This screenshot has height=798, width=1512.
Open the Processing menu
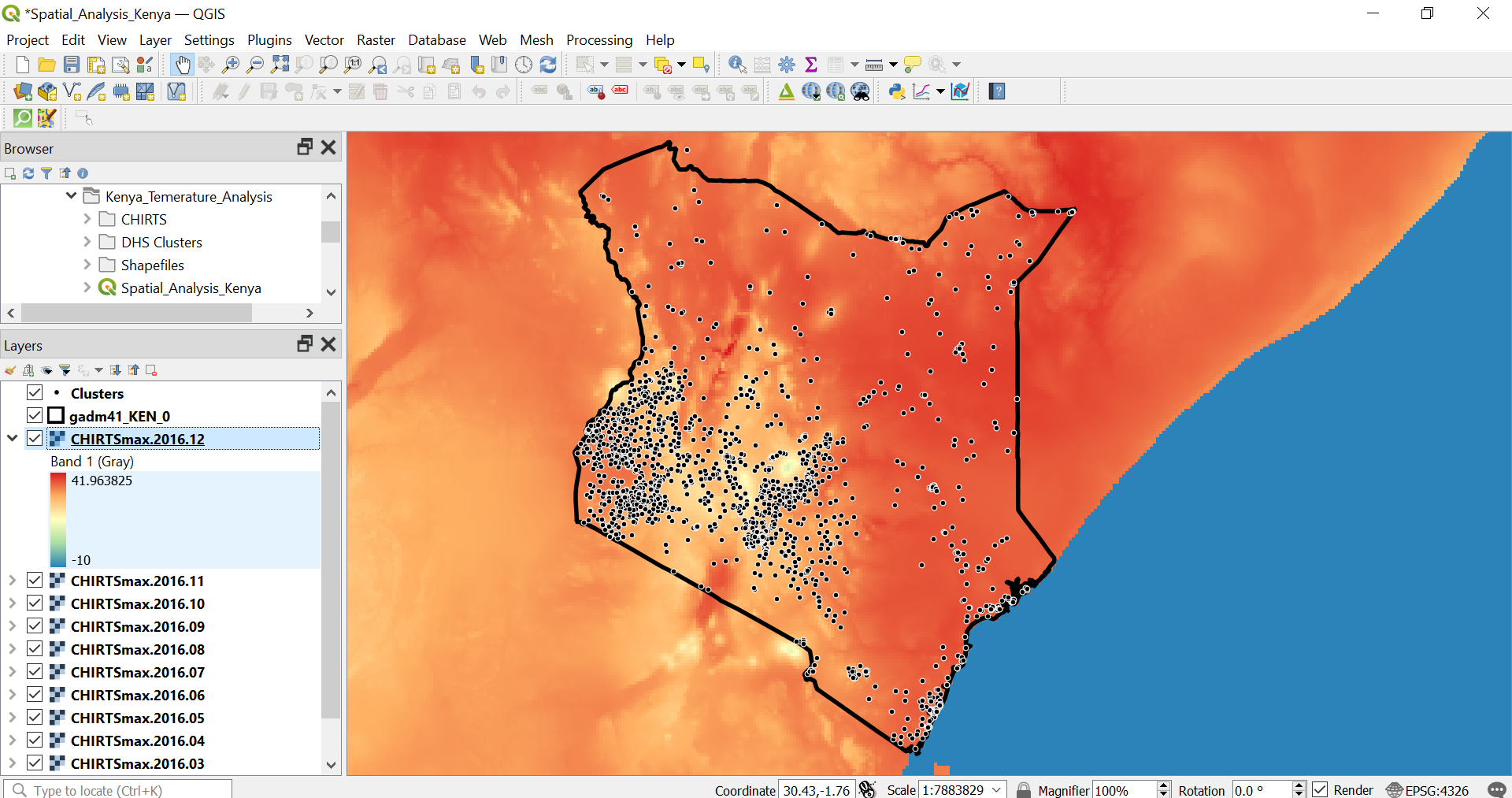(598, 39)
